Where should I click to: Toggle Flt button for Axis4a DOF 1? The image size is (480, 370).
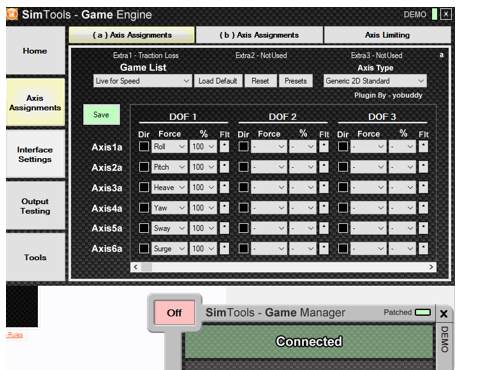(224, 208)
